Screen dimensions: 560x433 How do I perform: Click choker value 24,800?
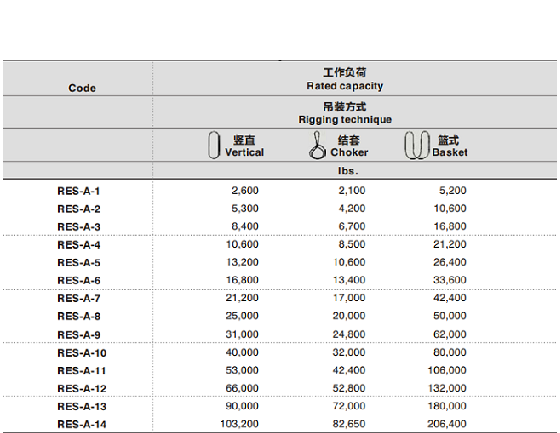pos(349,334)
